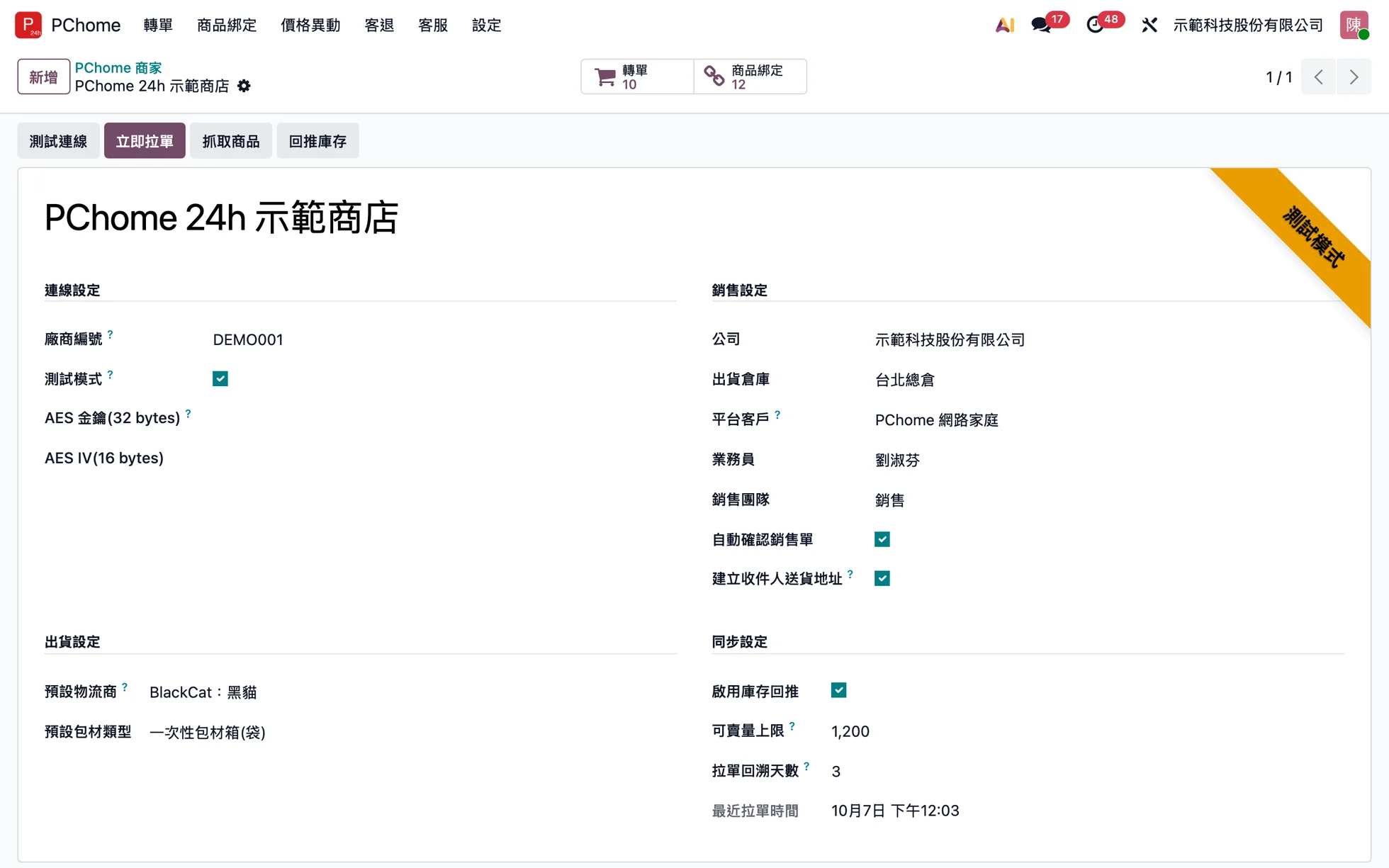Viewport: 1389px width, 868px height.
Task: Show help tooltip for 平台客戶
Action: tap(777, 415)
